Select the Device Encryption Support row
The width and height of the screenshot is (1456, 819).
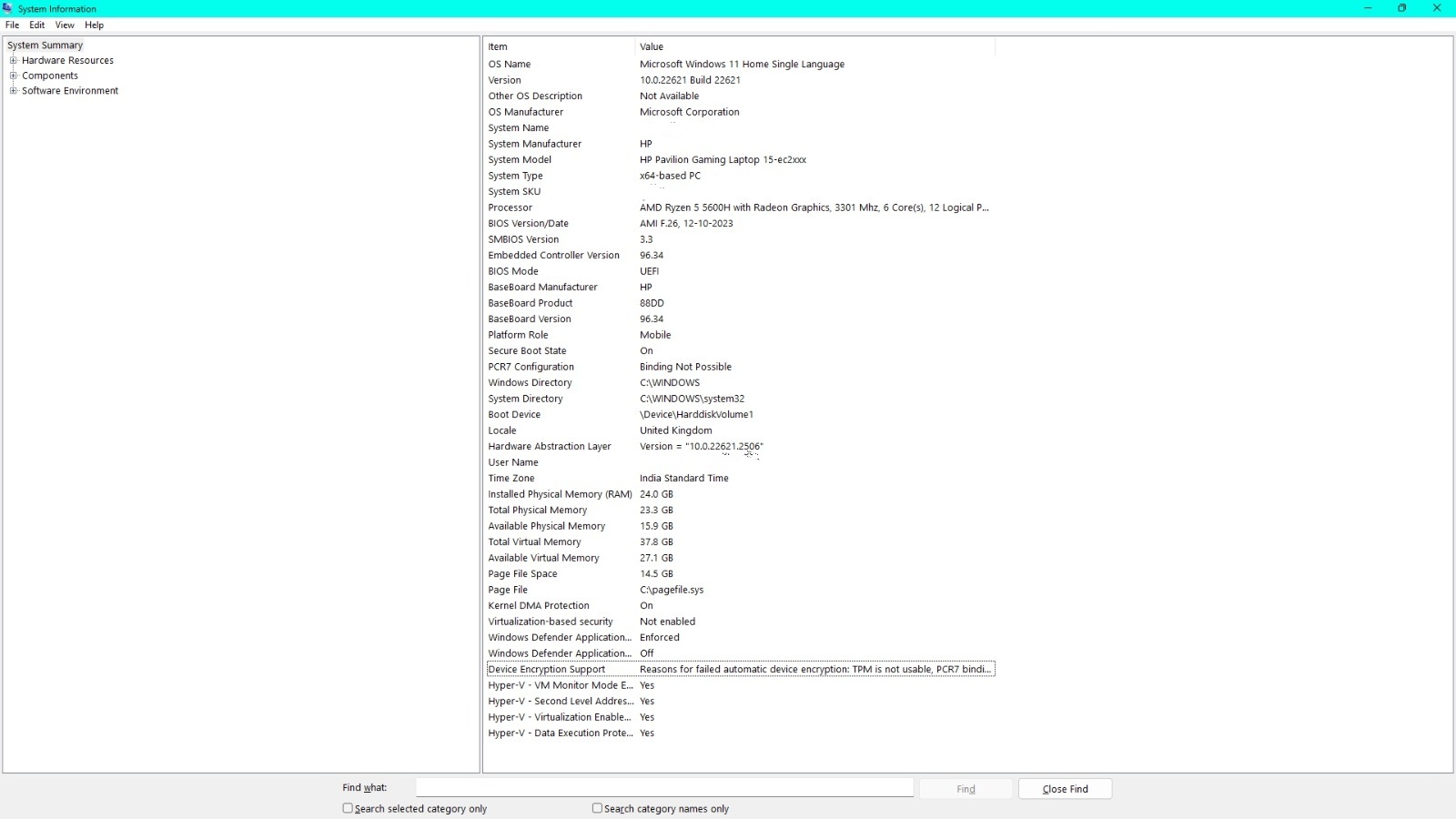pyautogui.click(x=740, y=669)
